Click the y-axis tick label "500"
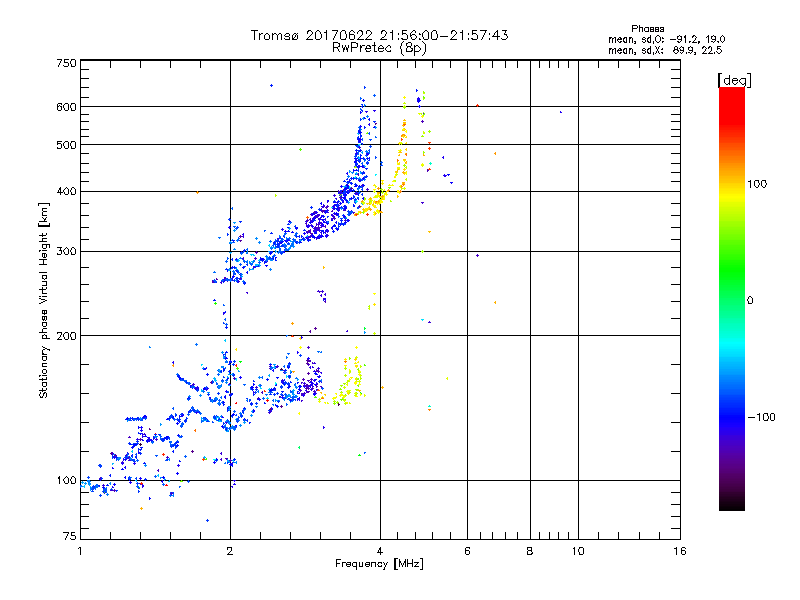Image resolution: width=800 pixels, height=600 pixels. [66, 145]
